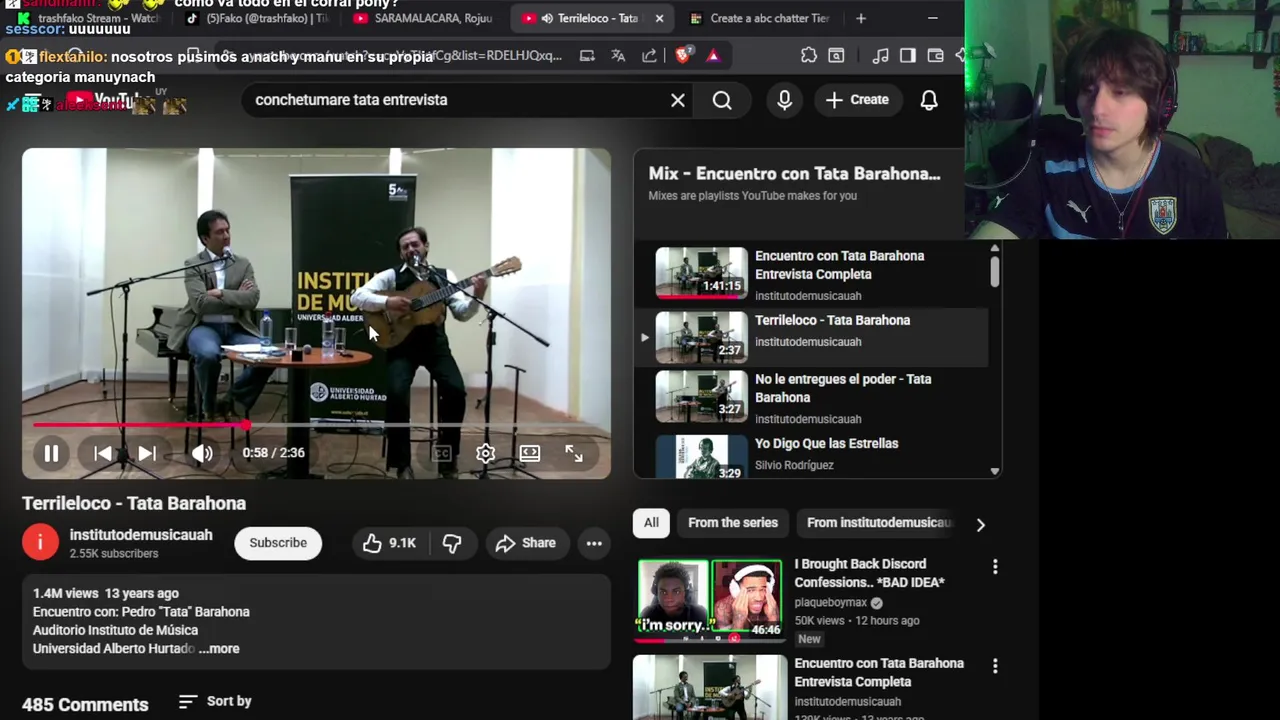The image size is (1280, 720).
Task: Open recommended Encuentro con Tata Barahona thumbnail at bottom
Action: click(x=710, y=687)
